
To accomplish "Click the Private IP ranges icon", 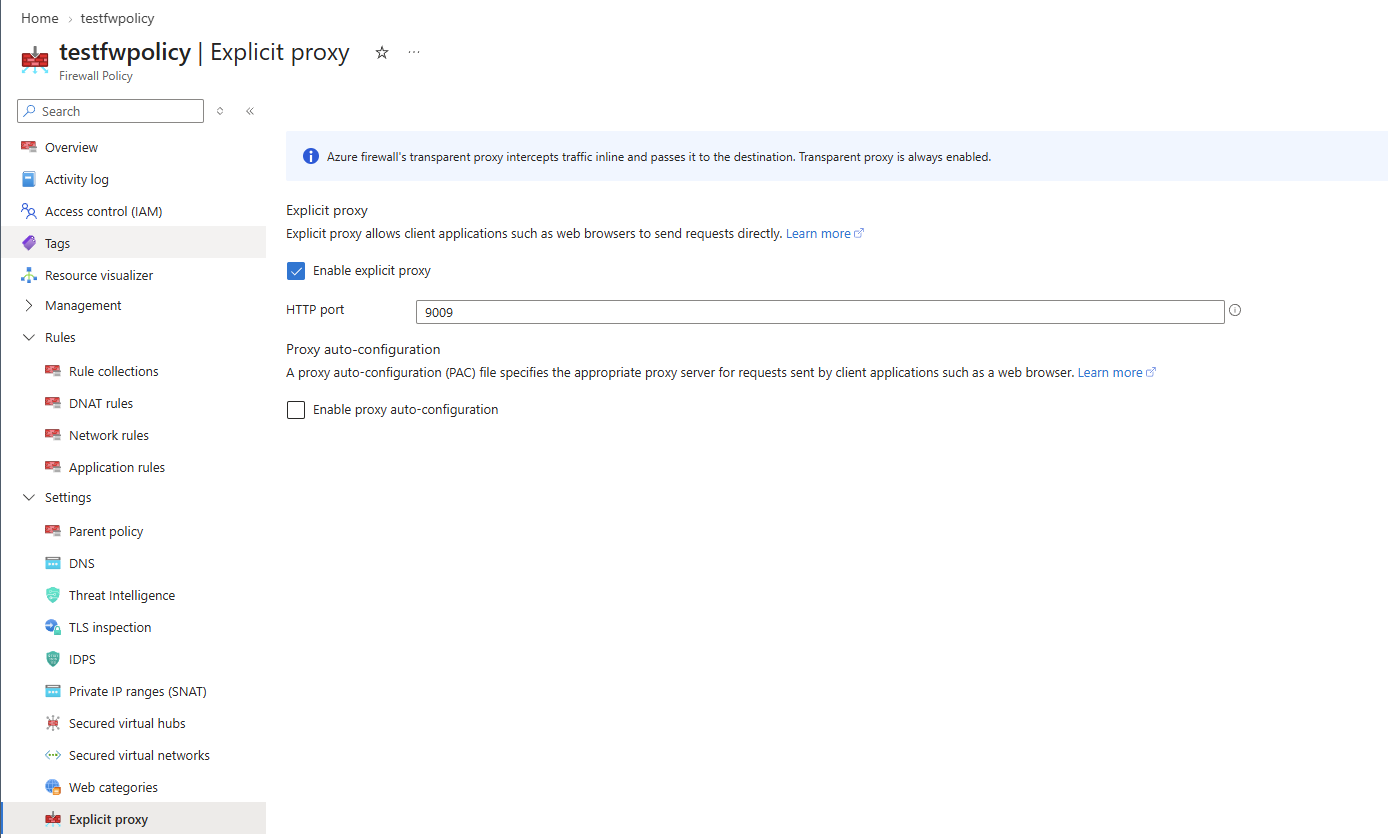I will (53, 691).
